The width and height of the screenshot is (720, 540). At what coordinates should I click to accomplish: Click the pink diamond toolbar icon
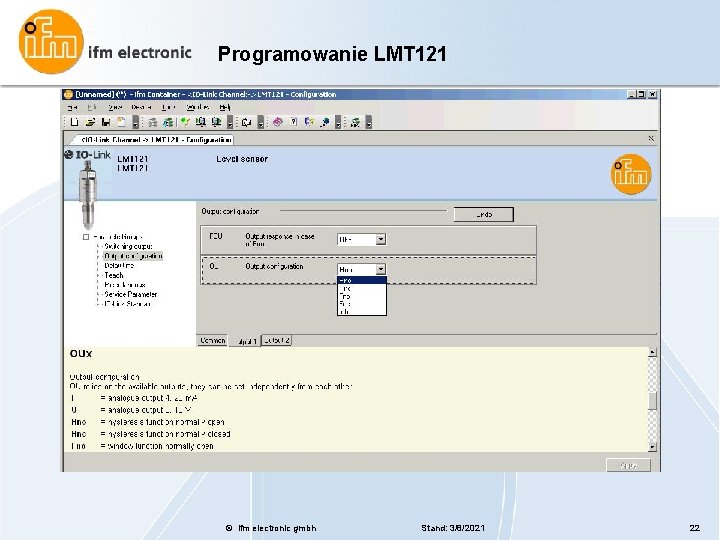277,122
